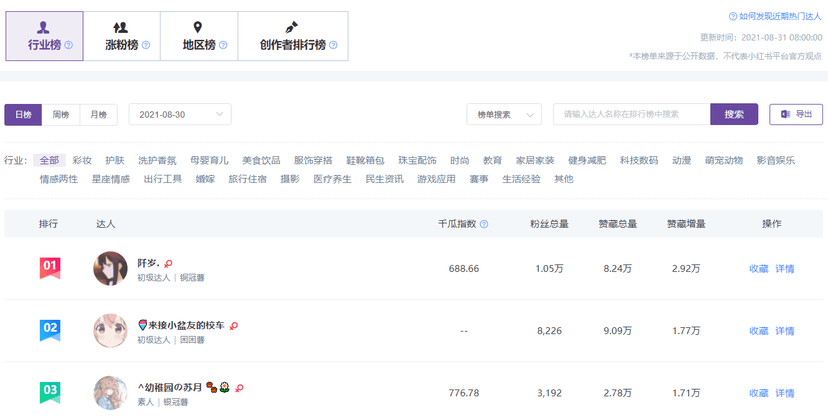Filter by the 美食饮品 industry category

click(x=261, y=160)
